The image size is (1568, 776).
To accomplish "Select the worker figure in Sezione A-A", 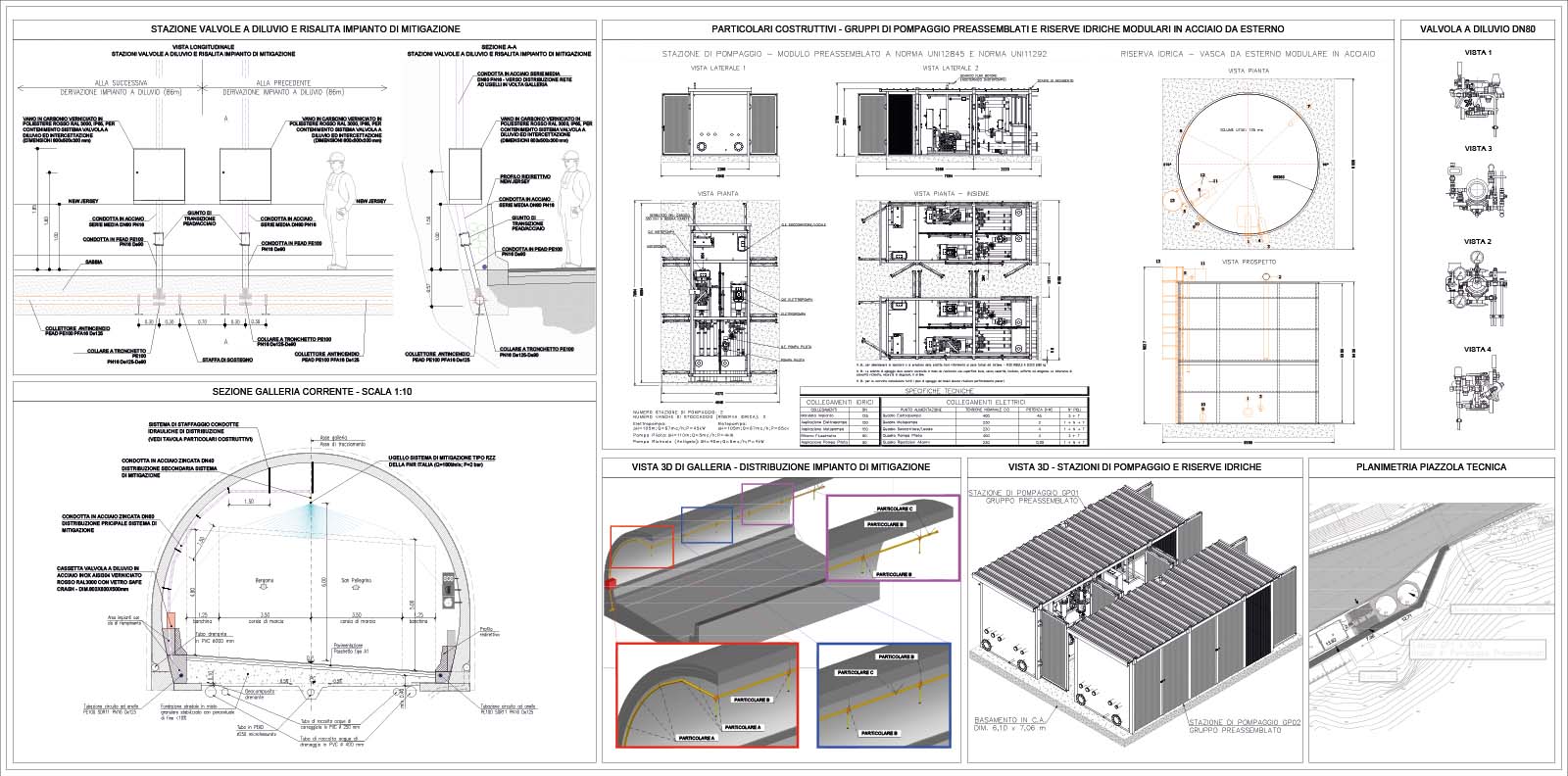I will 570,208.
